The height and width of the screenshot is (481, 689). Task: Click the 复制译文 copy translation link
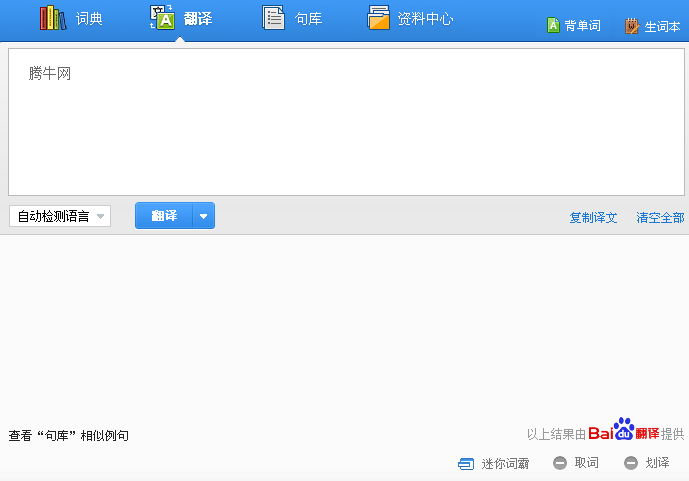[x=593, y=217]
